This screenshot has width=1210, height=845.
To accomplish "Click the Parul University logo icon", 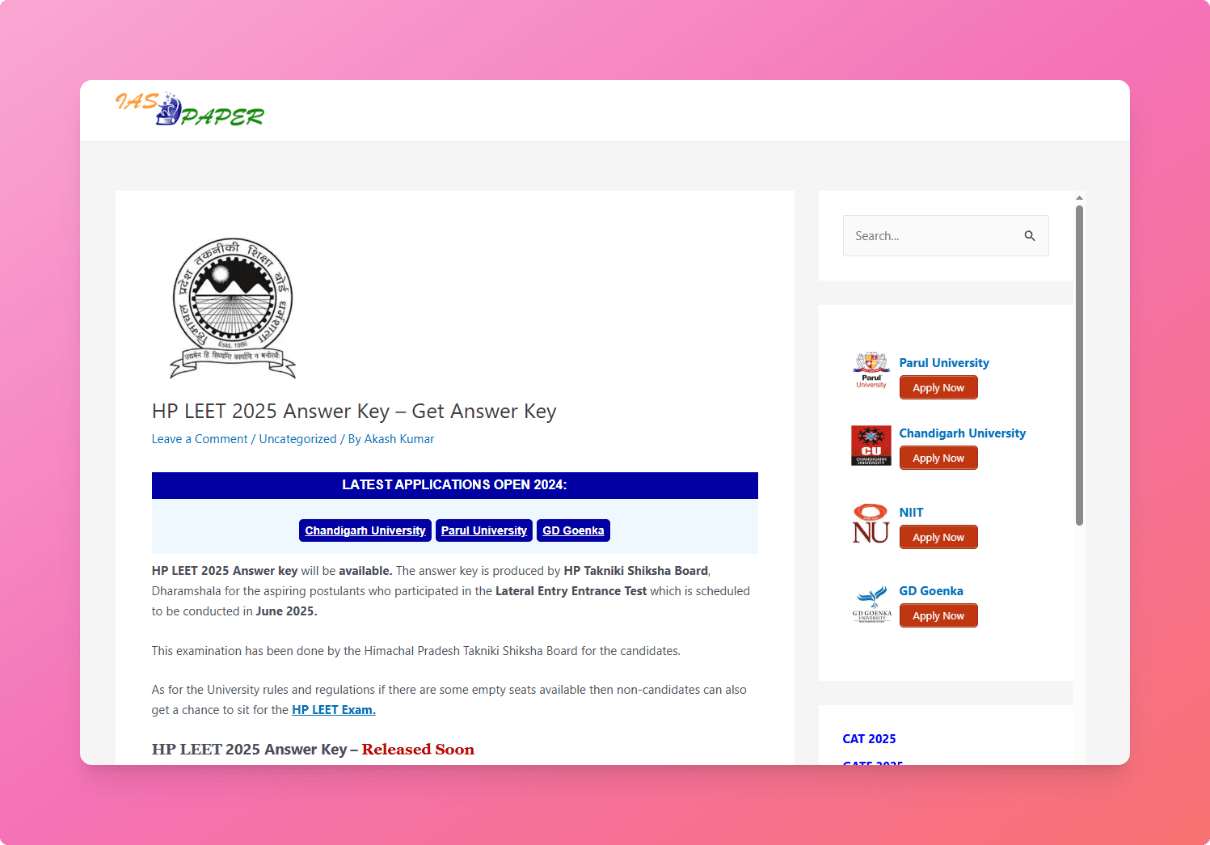I will click(871, 371).
